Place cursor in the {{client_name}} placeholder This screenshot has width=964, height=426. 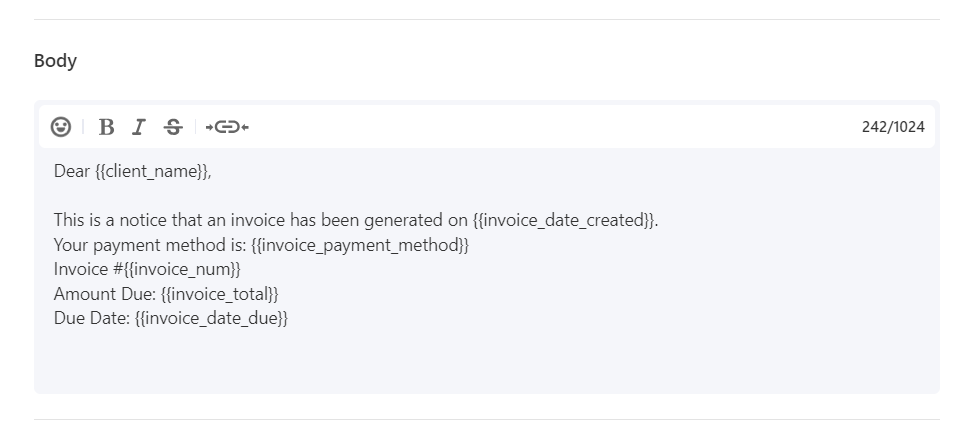coord(151,171)
